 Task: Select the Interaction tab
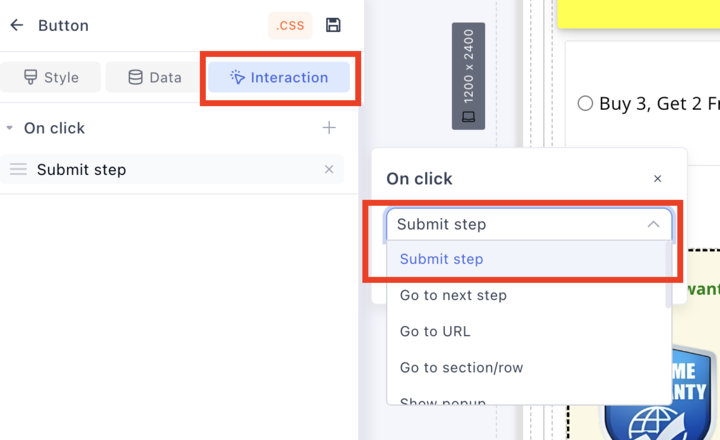(279, 77)
